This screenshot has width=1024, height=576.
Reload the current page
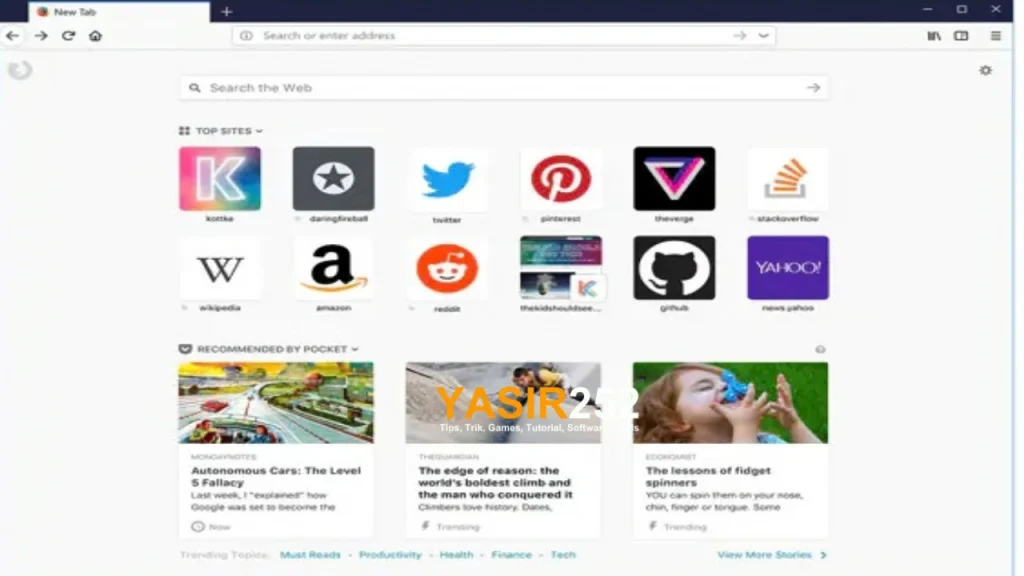pos(69,36)
